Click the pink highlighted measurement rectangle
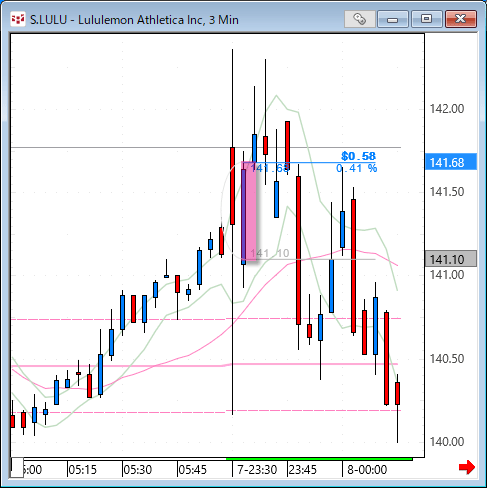487x488 pixels. (249, 211)
